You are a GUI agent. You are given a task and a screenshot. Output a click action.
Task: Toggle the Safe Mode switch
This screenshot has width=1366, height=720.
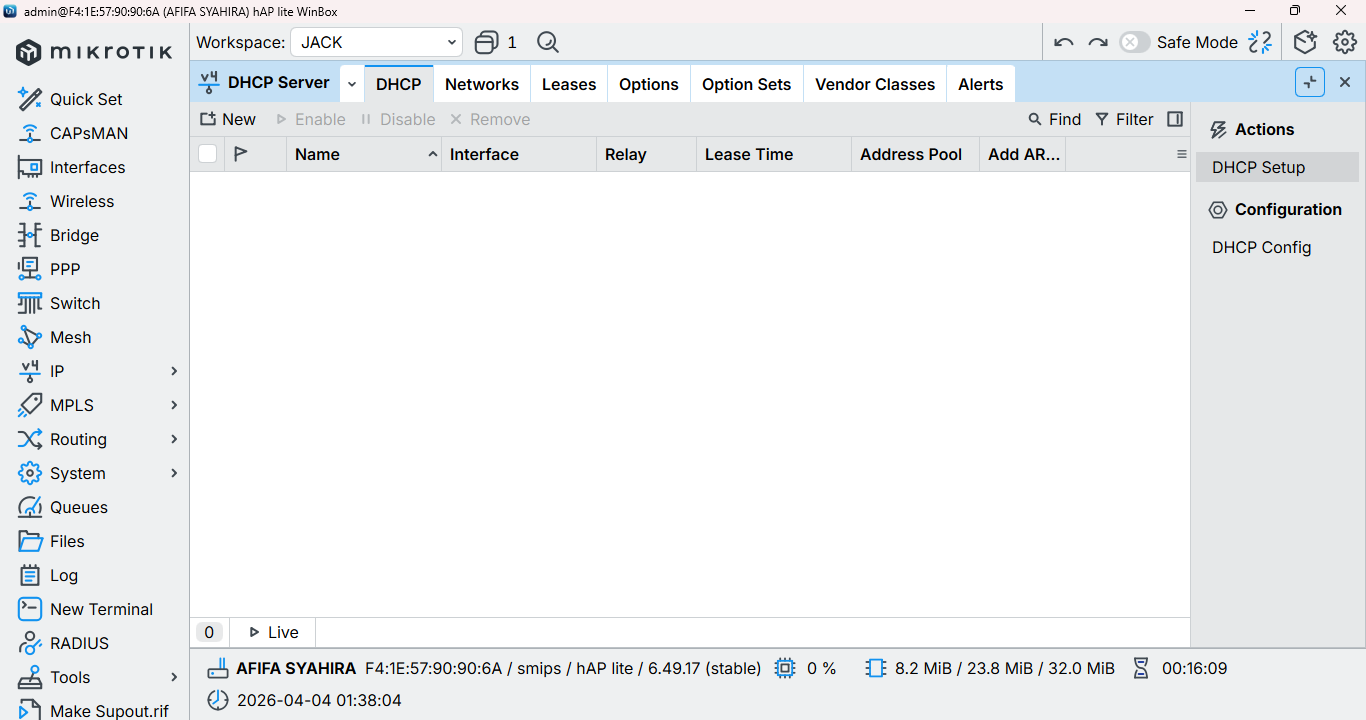pyautogui.click(x=1134, y=42)
